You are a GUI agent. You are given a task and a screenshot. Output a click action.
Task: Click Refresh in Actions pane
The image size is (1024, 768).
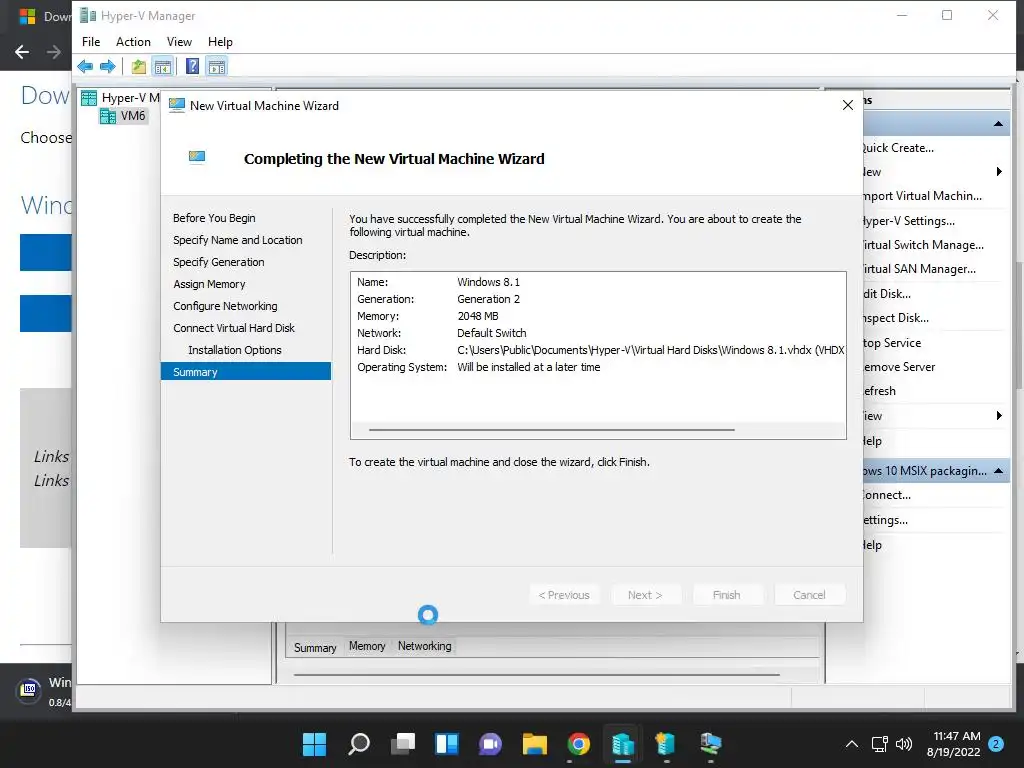click(x=880, y=391)
